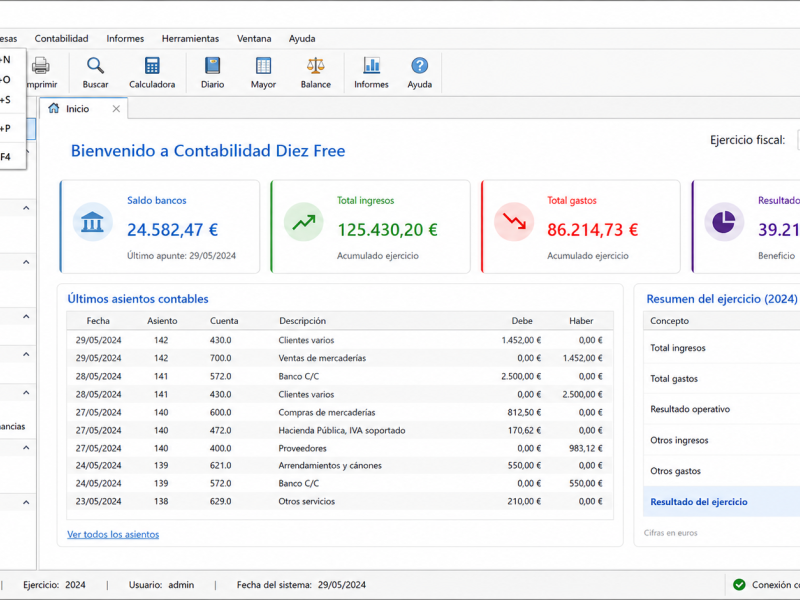Click the pie chart icon in Resultado card

click(x=724, y=222)
